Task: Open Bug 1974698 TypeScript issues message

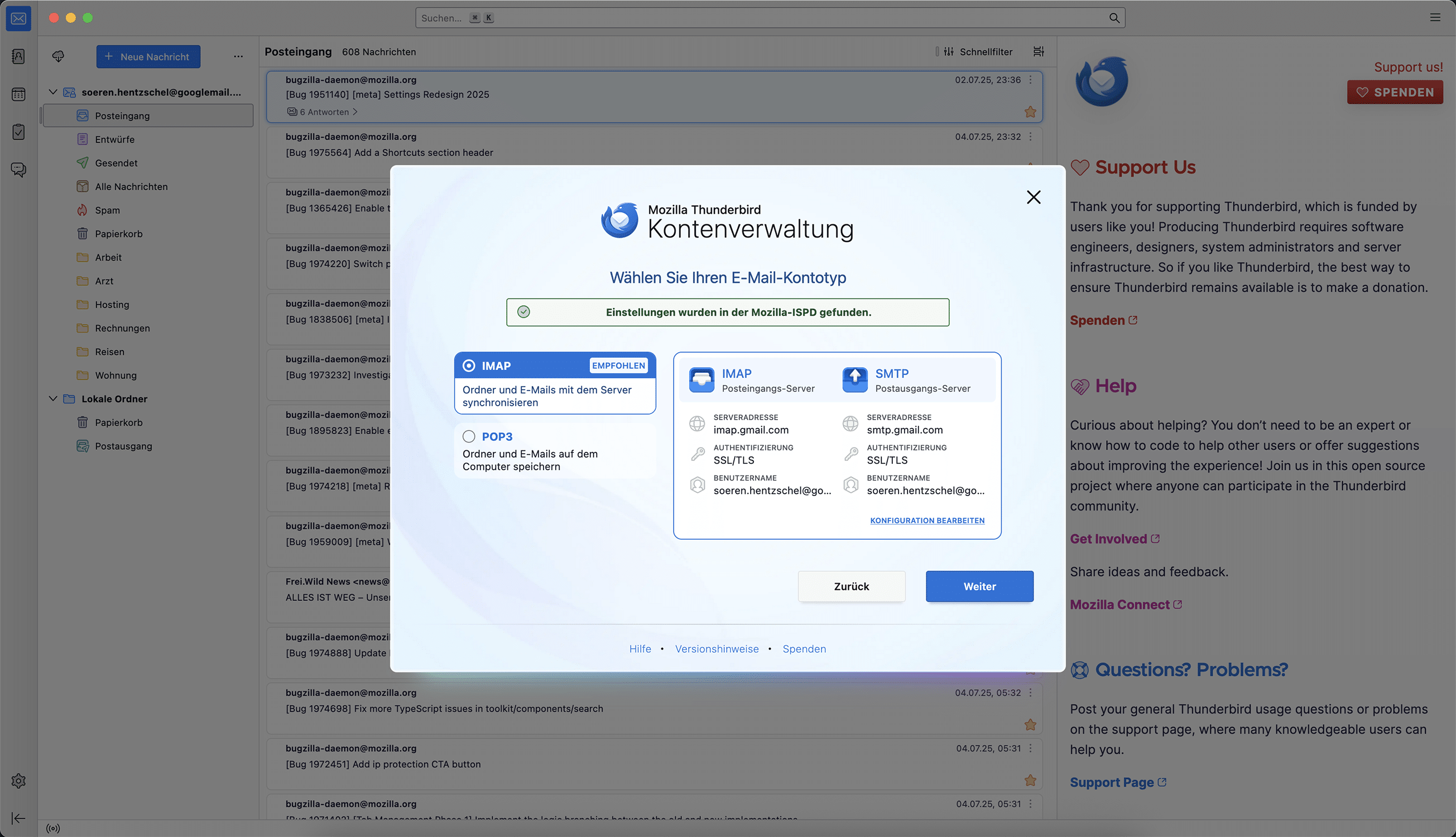Action: [x=654, y=708]
